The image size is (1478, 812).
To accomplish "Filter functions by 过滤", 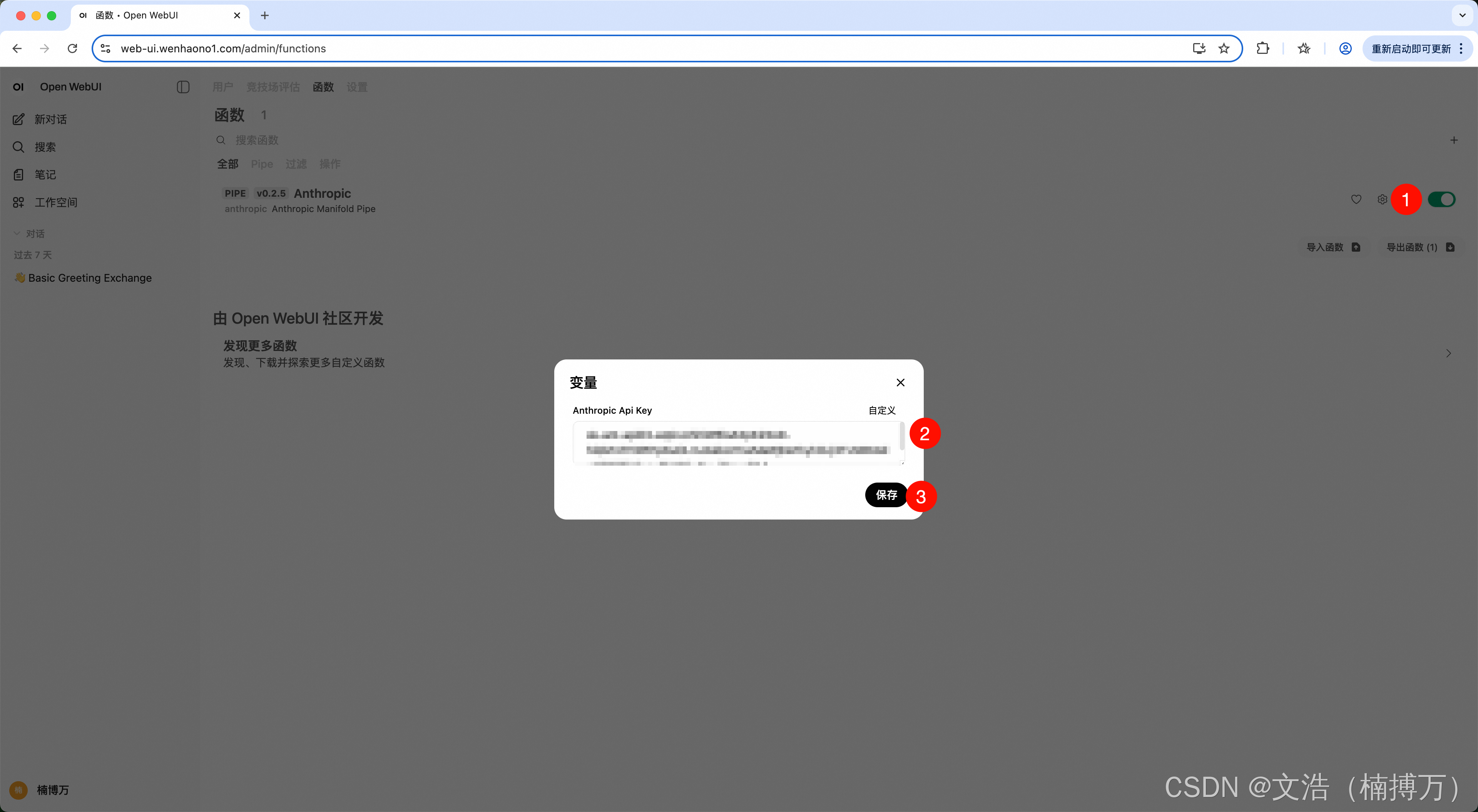I will [x=296, y=164].
